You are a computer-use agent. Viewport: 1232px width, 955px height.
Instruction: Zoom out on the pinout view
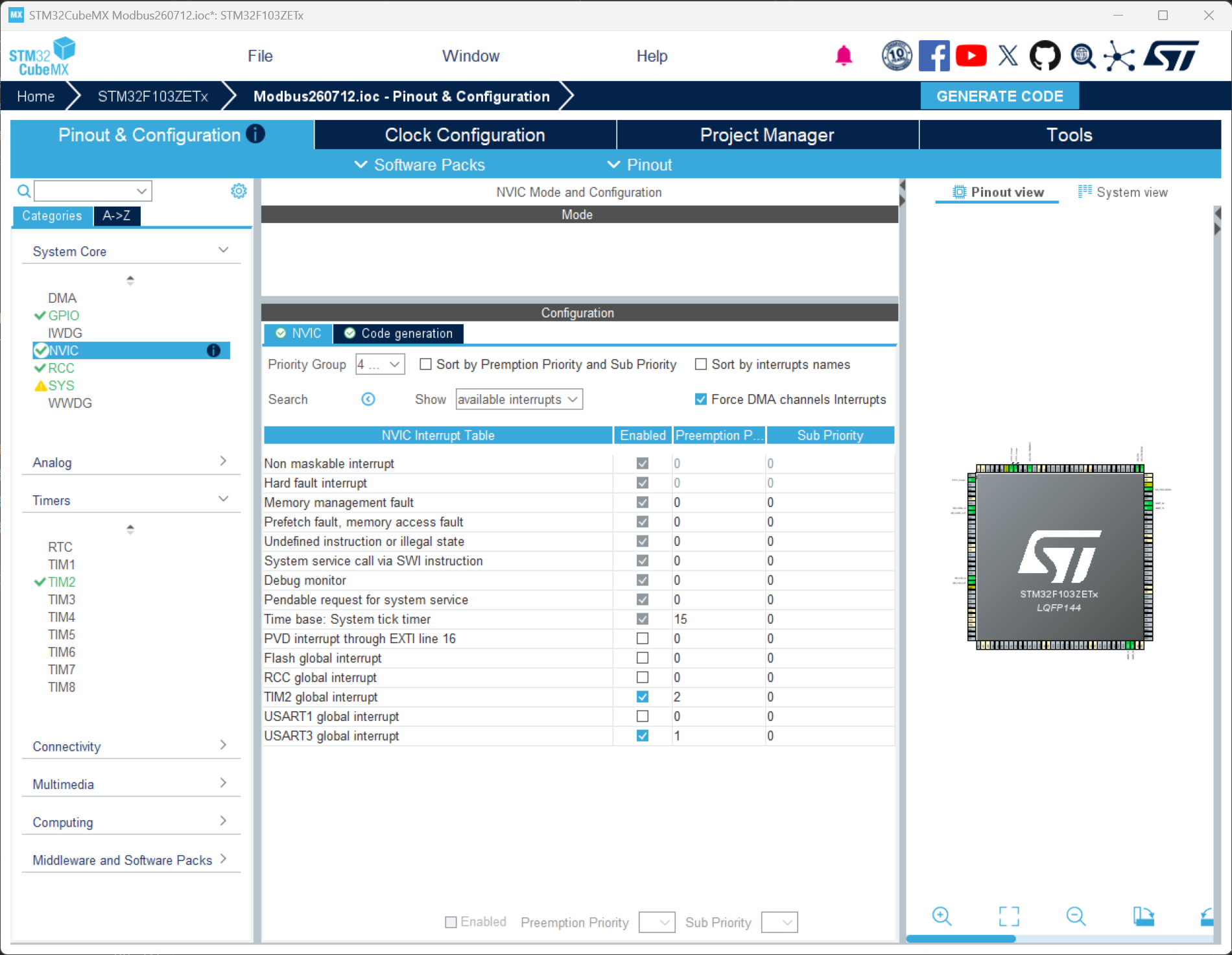pyautogui.click(x=1076, y=916)
